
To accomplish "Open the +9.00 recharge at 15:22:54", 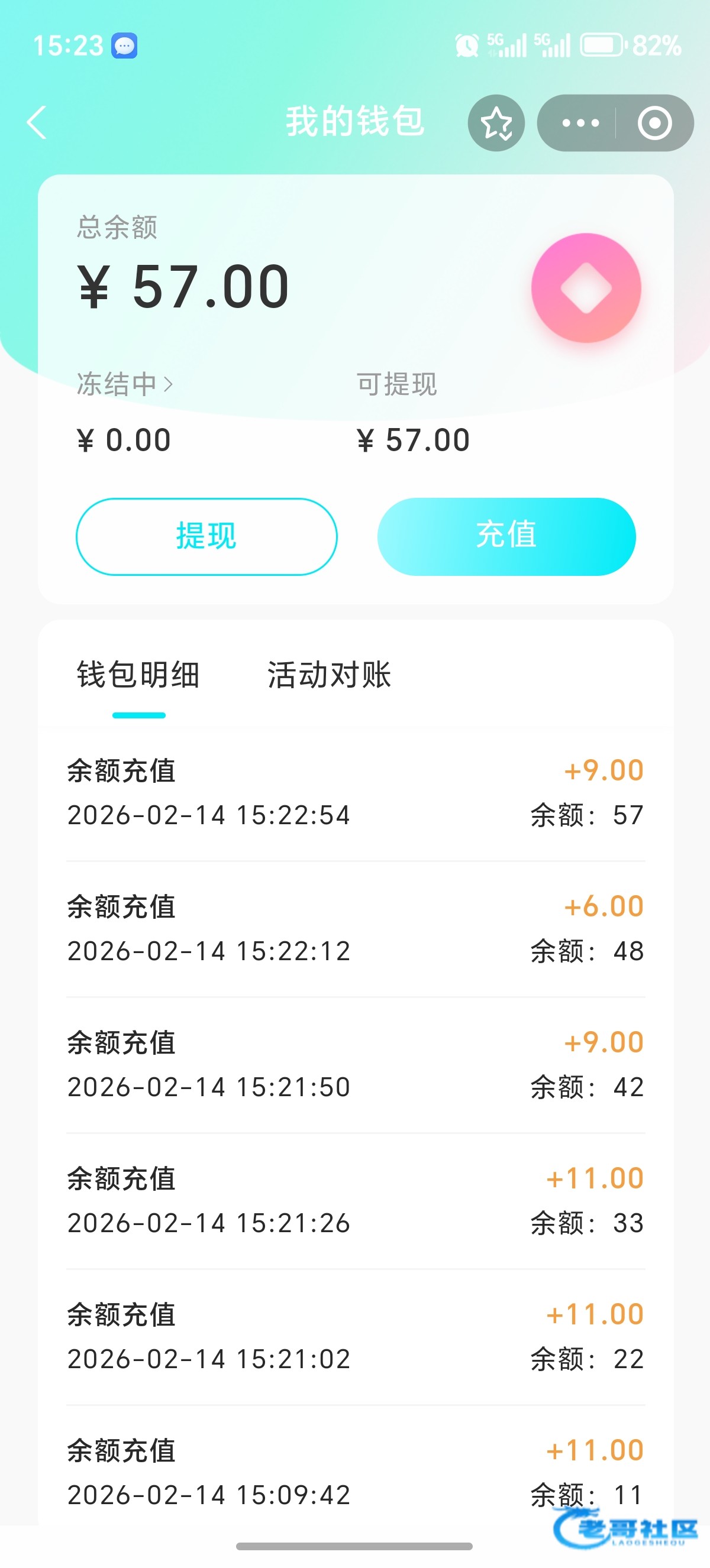I will pos(355,792).
